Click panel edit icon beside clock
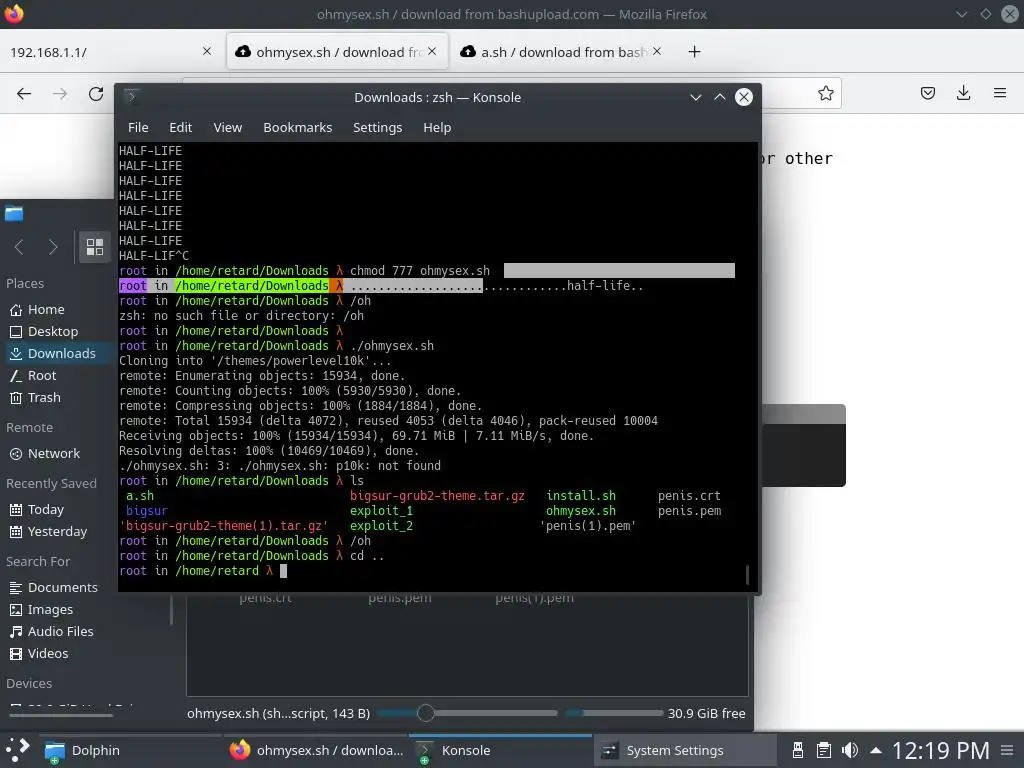The width and height of the screenshot is (1024, 768). [x=1008, y=750]
